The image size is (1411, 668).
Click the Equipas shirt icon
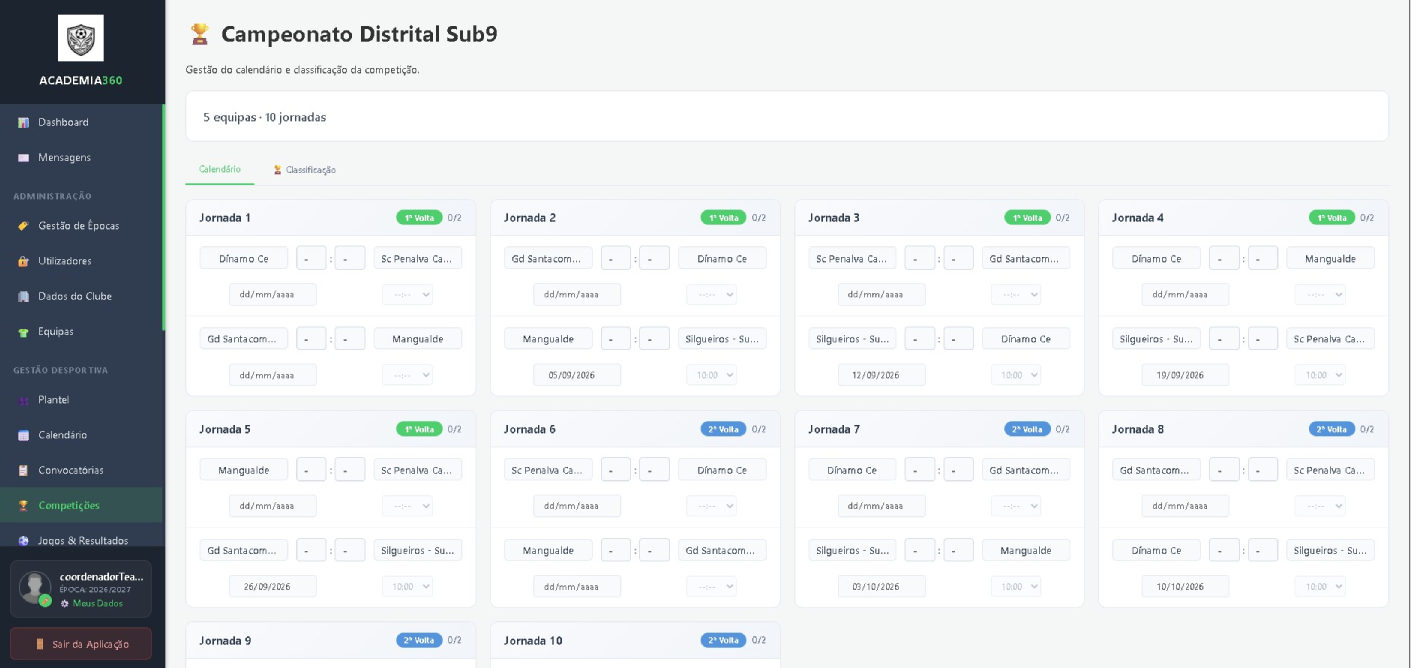(x=23, y=332)
